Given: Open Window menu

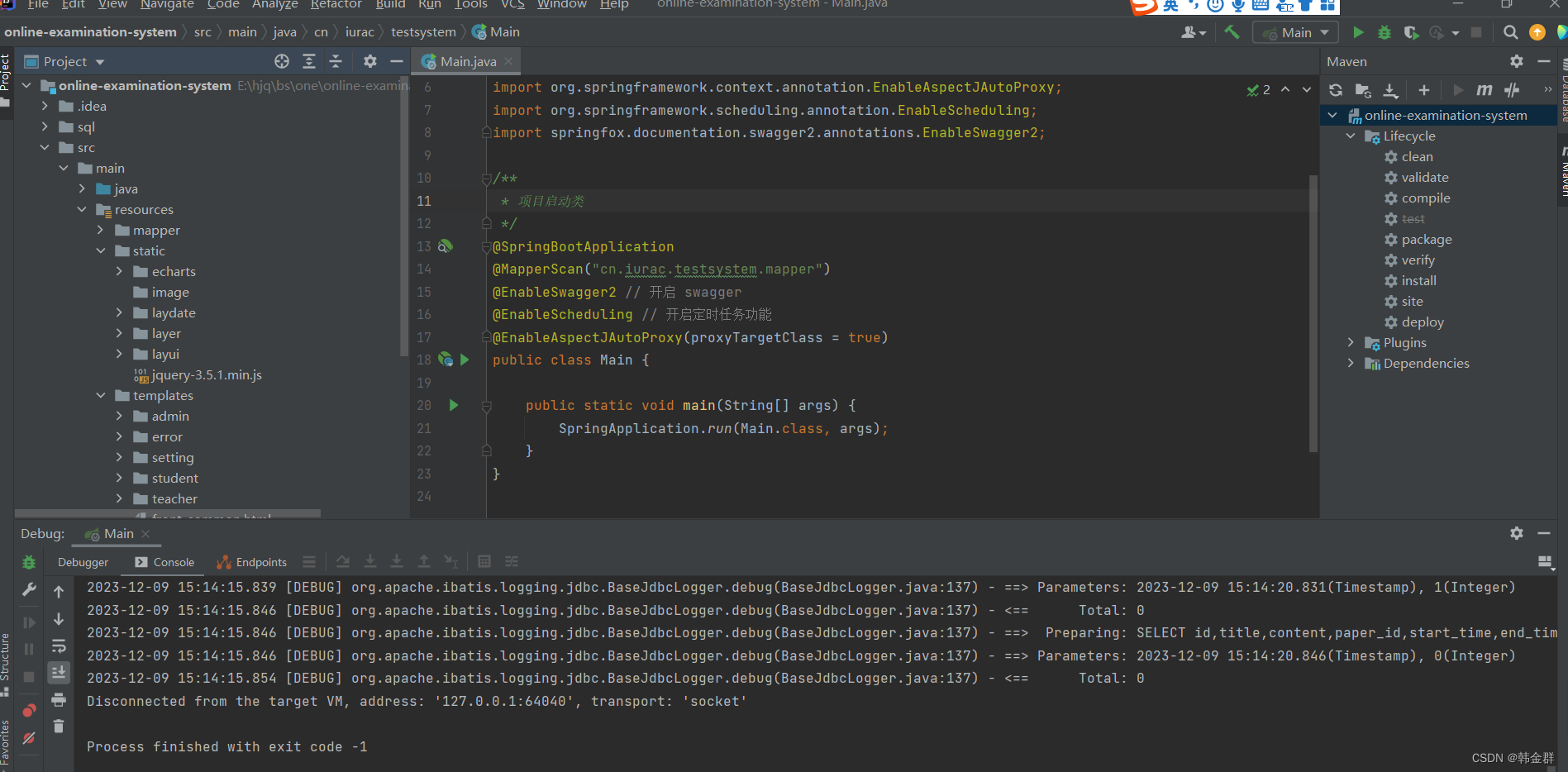Looking at the screenshot, I should pos(561,4).
